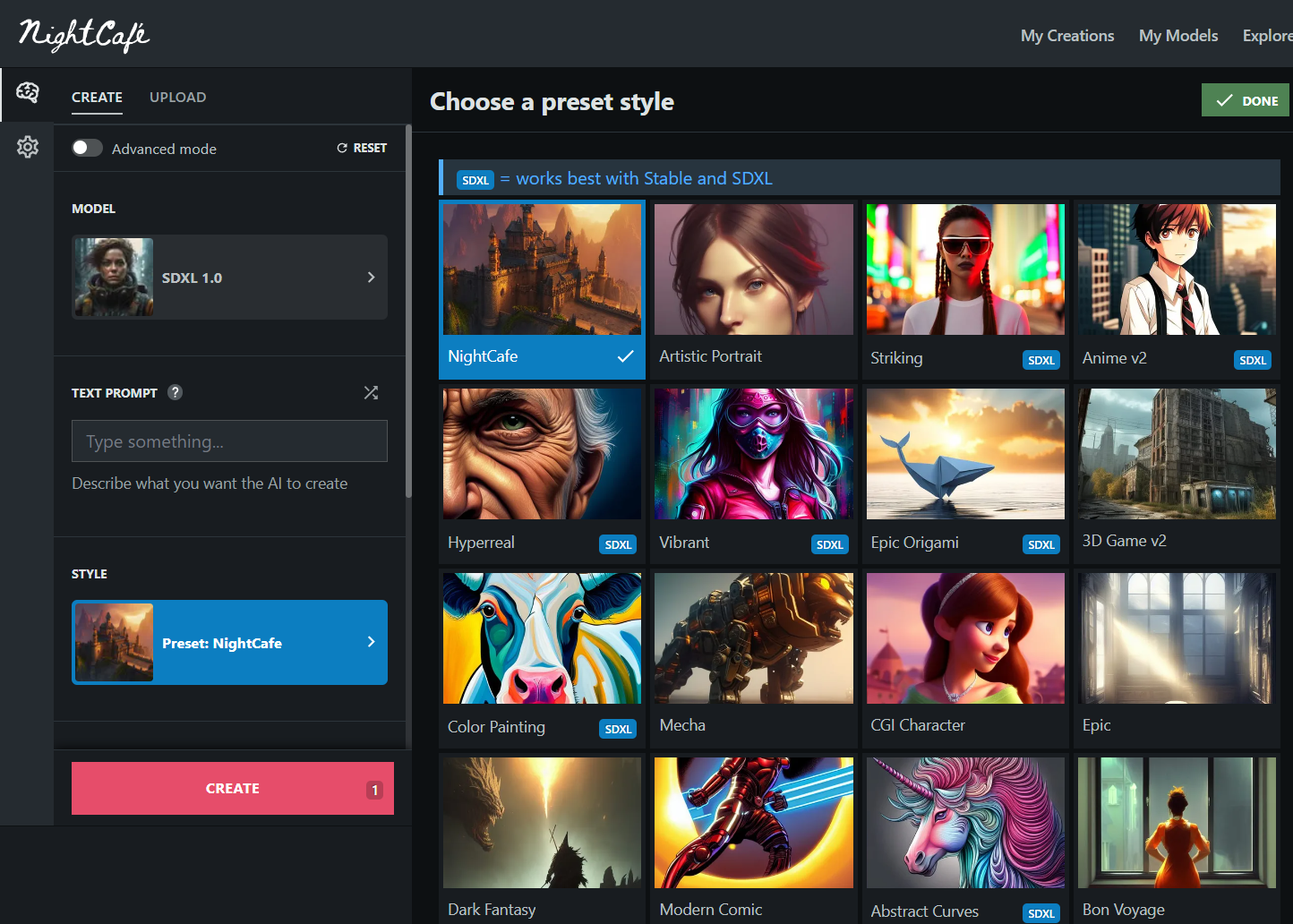This screenshot has height=924, width=1293.
Task: Select the Epic Origami preset thumbnail
Action: click(x=964, y=454)
